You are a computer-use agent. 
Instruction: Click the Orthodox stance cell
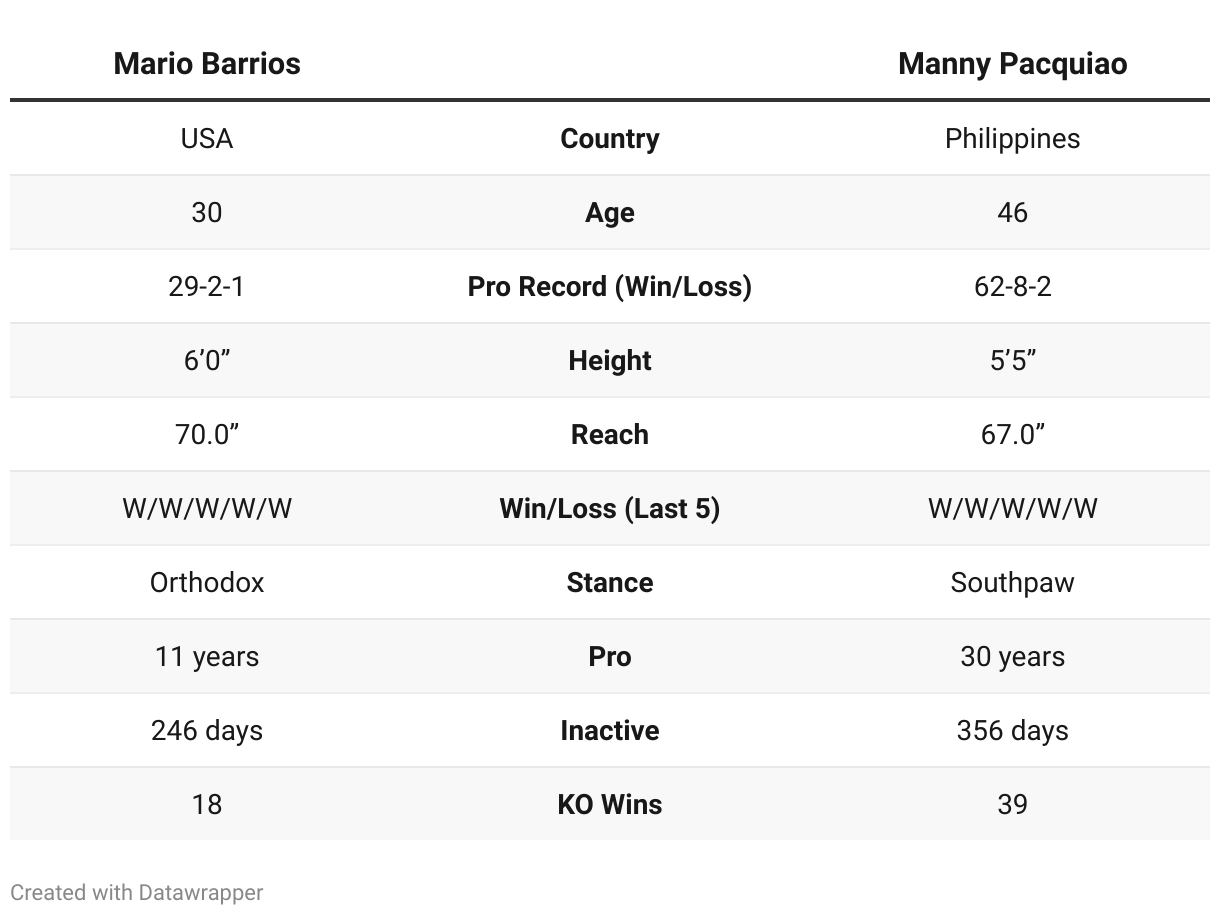point(207,582)
